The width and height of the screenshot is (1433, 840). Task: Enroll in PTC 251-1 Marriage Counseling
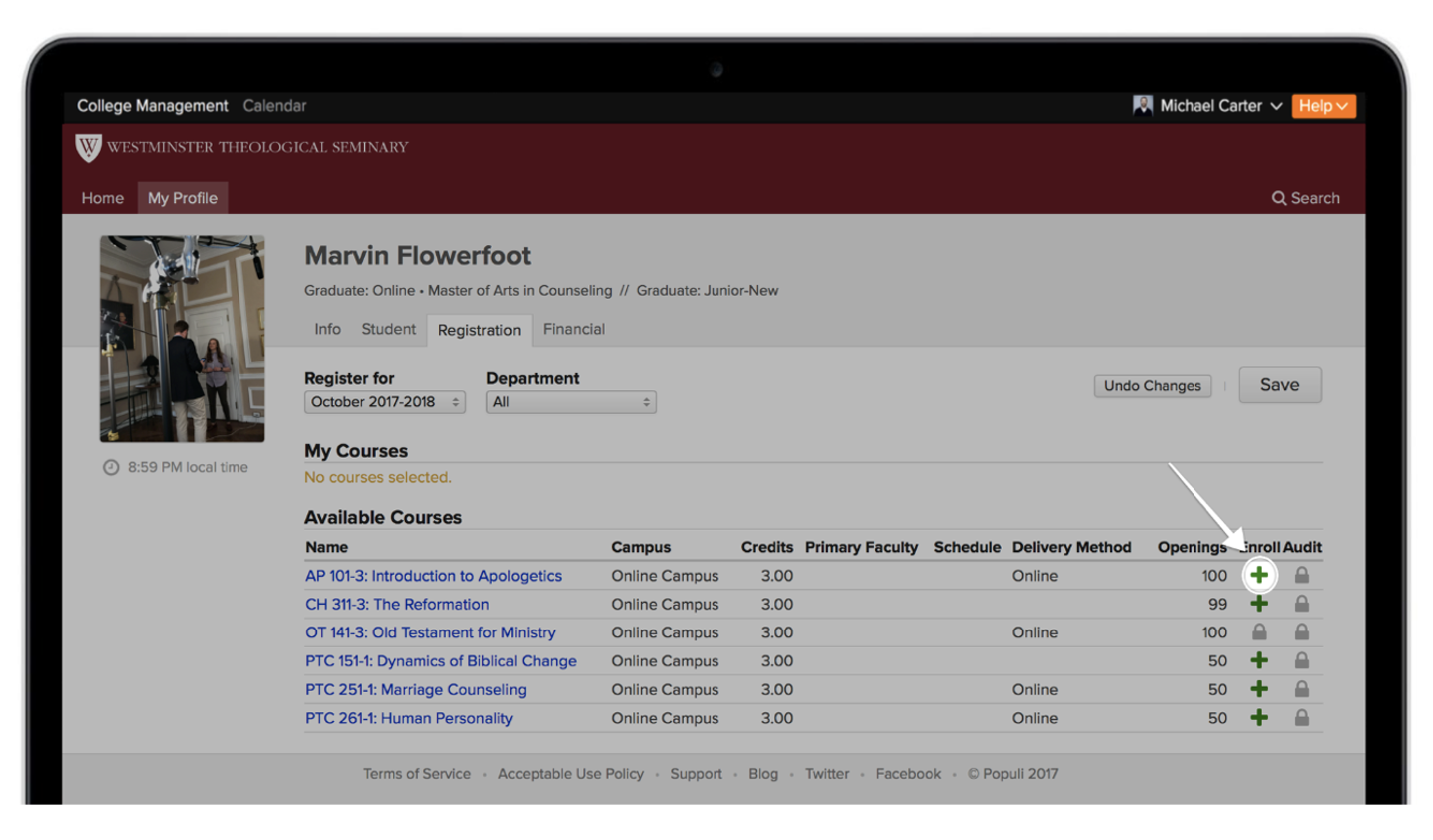[x=1259, y=689]
